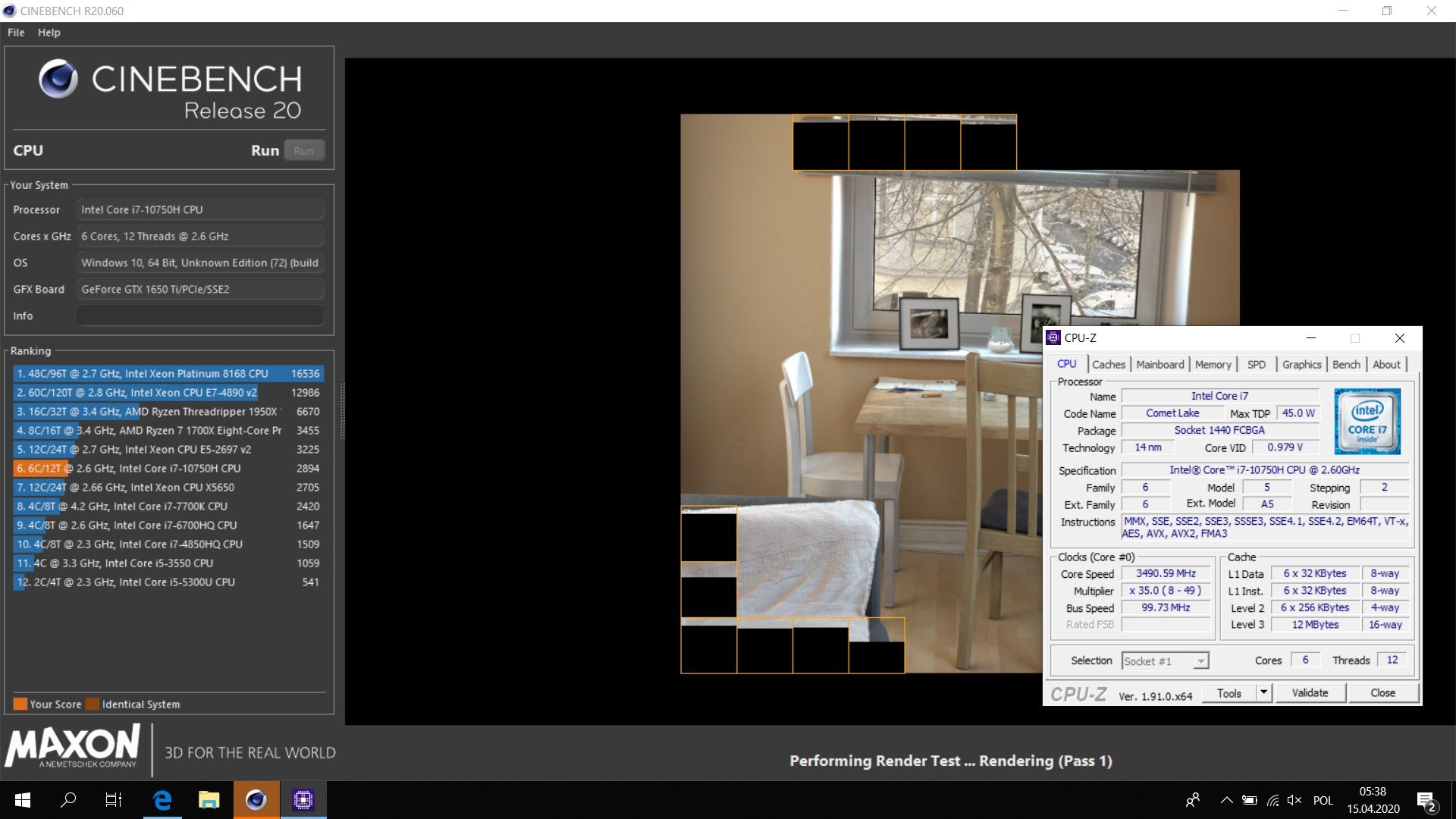Click the Cinebench taskbar icon
The image size is (1456, 819).
point(256,800)
